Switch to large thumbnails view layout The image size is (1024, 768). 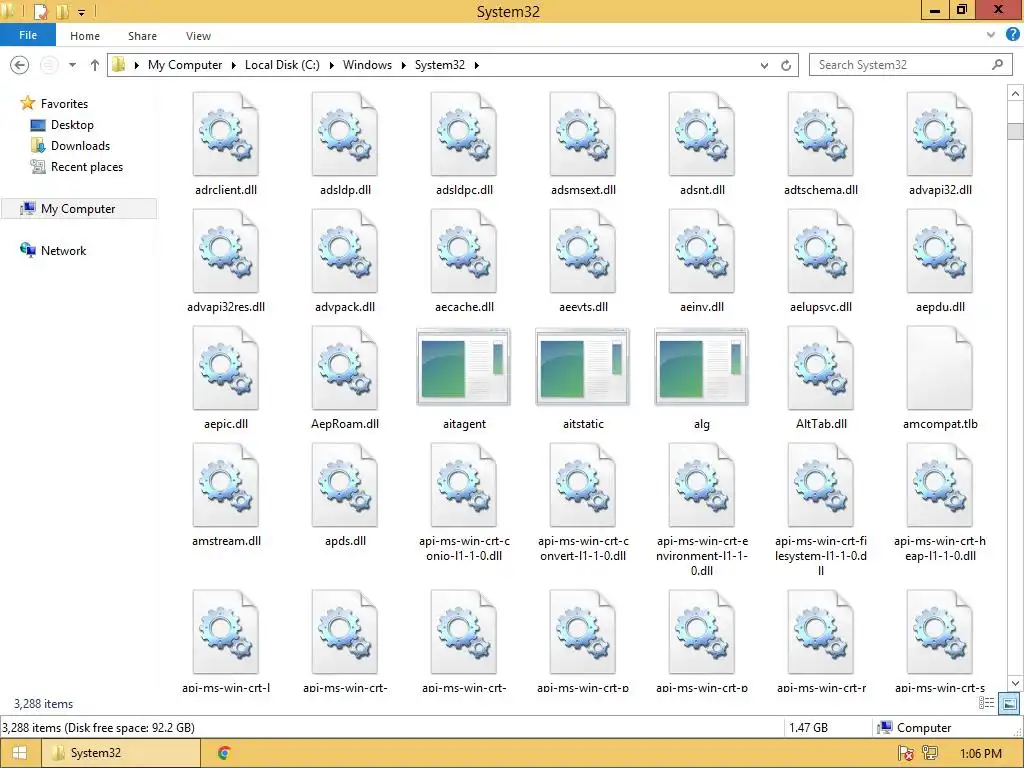(x=1009, y=703)
